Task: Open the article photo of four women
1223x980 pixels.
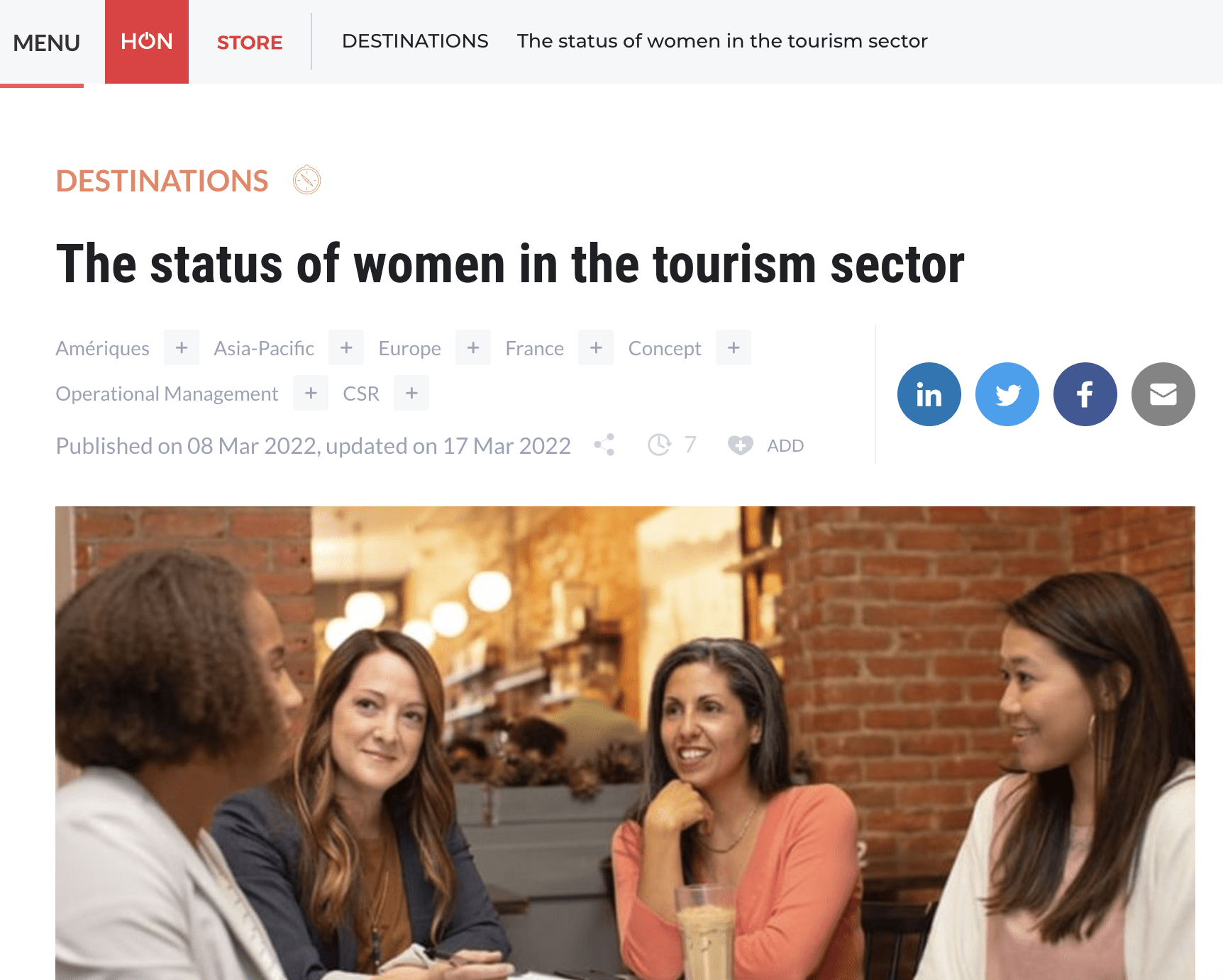Action: 625,743
